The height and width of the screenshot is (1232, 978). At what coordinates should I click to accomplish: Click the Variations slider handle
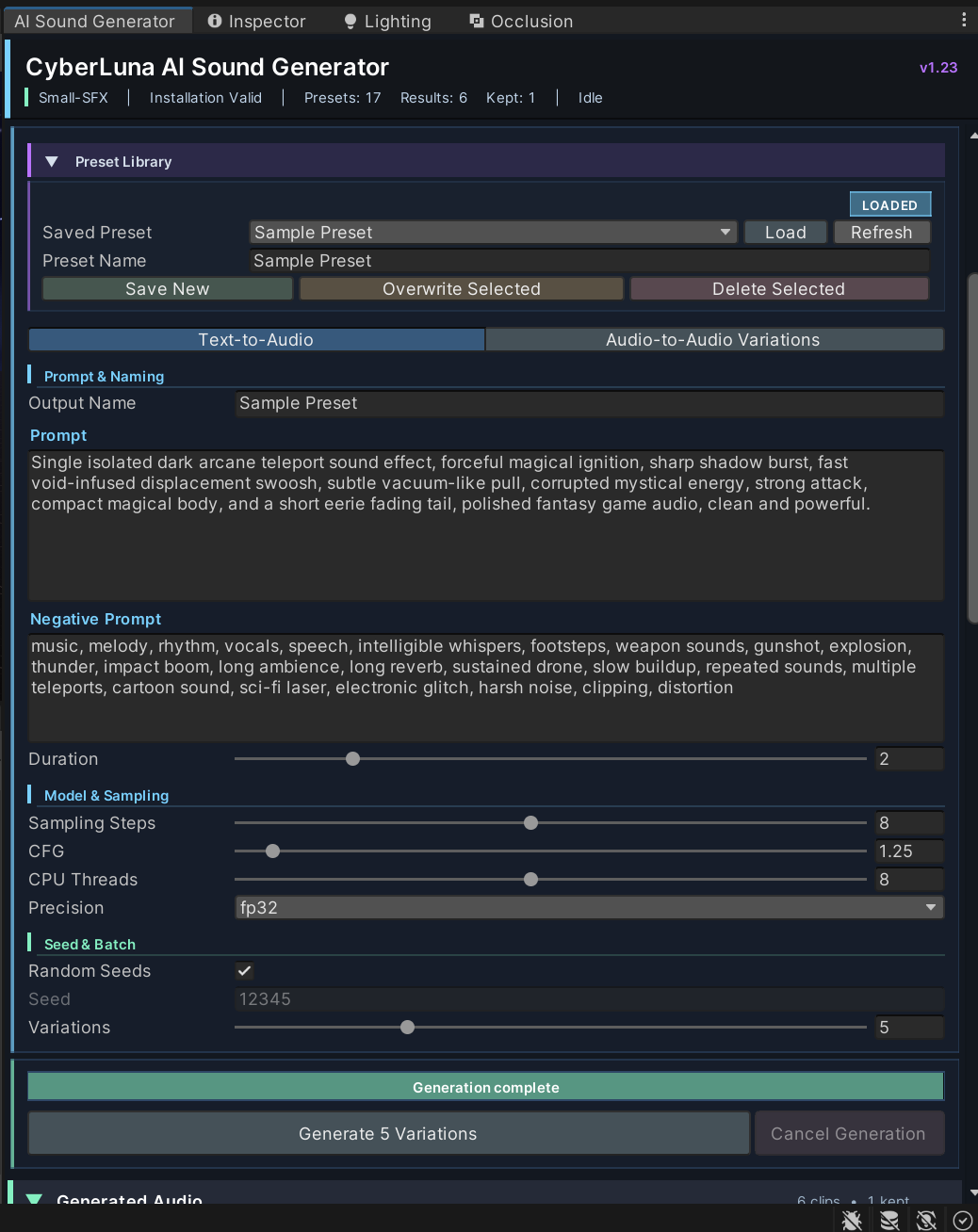click(x=408, y=1028)
